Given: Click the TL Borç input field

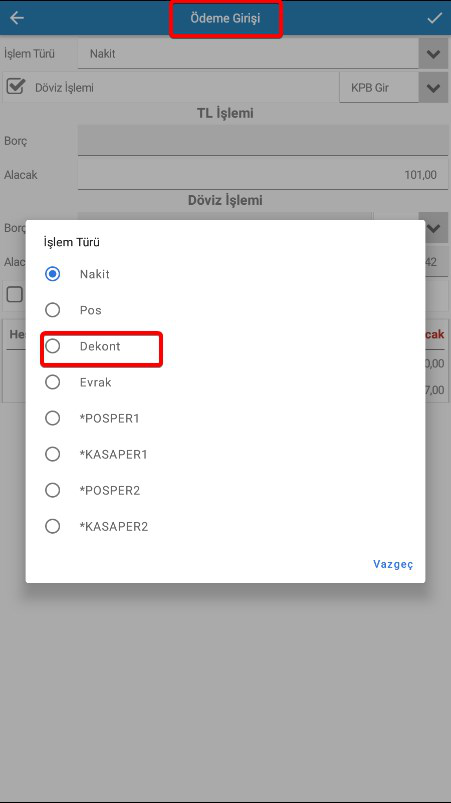Looking at the screenshot, I should pyautogui.click(x=263, y=140).
